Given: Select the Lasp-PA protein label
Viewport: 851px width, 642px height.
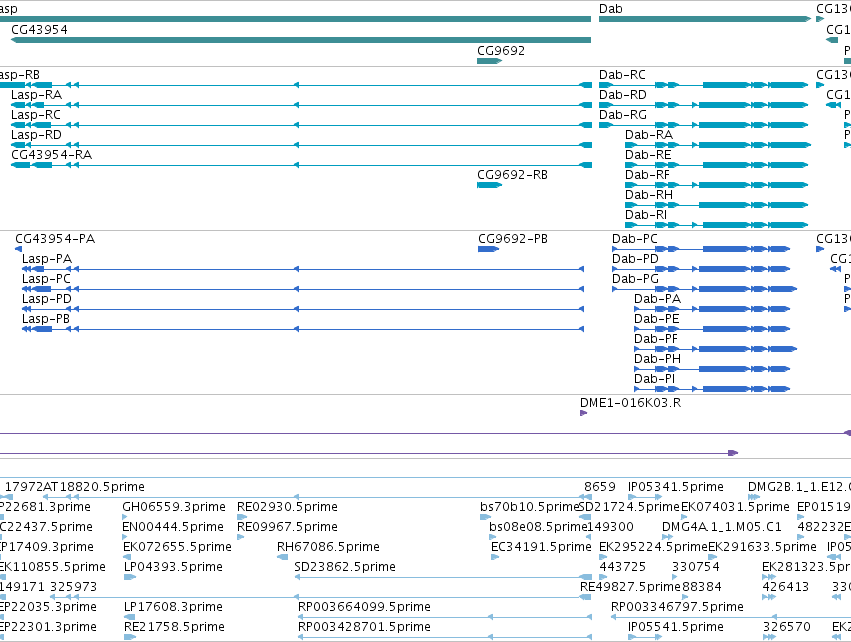Looking at the screenshot, I should (x=47, y=259).
